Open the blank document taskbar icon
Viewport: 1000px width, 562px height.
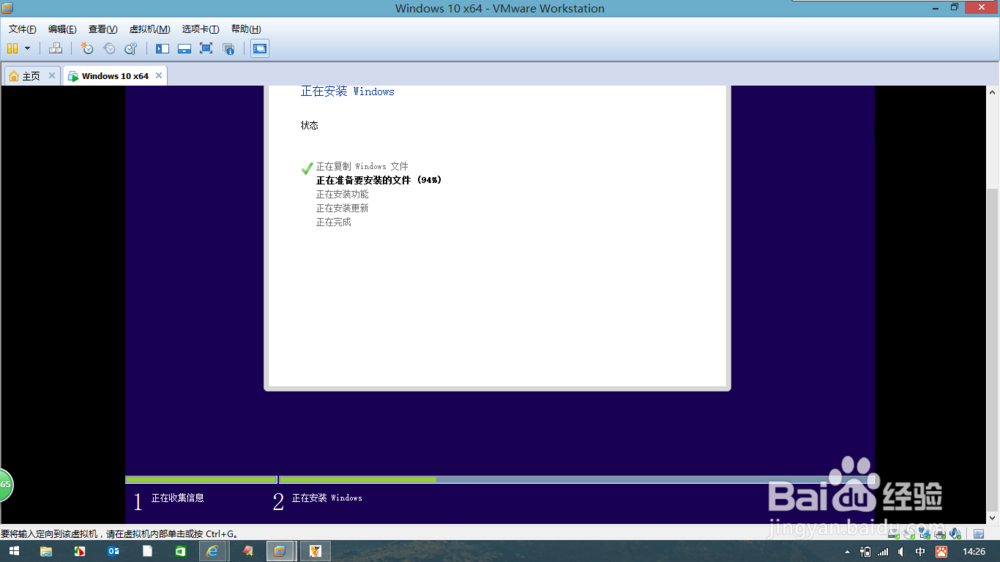pos(147,551)
